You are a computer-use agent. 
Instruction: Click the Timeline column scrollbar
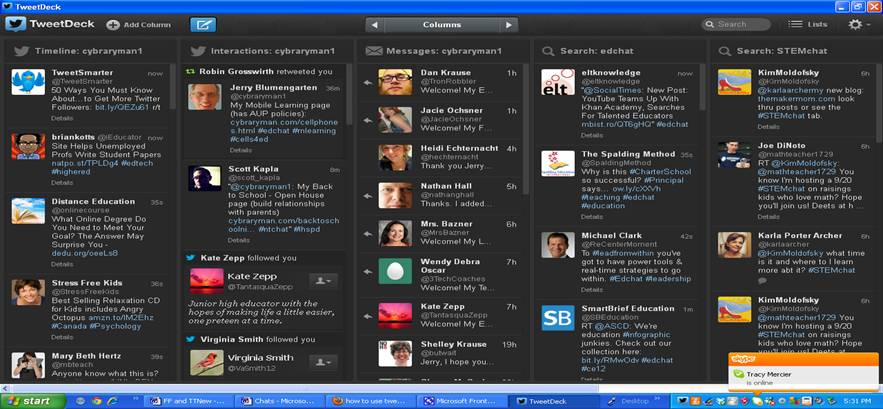(x=172, y=86)
